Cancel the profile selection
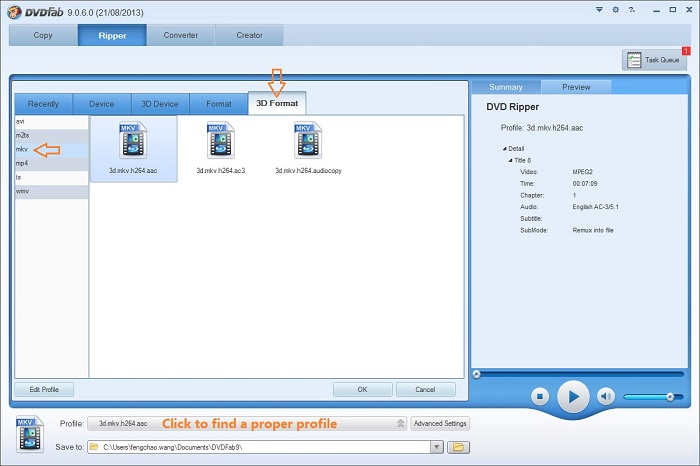Viewport: 700px width, 466px height. point(425,390)
